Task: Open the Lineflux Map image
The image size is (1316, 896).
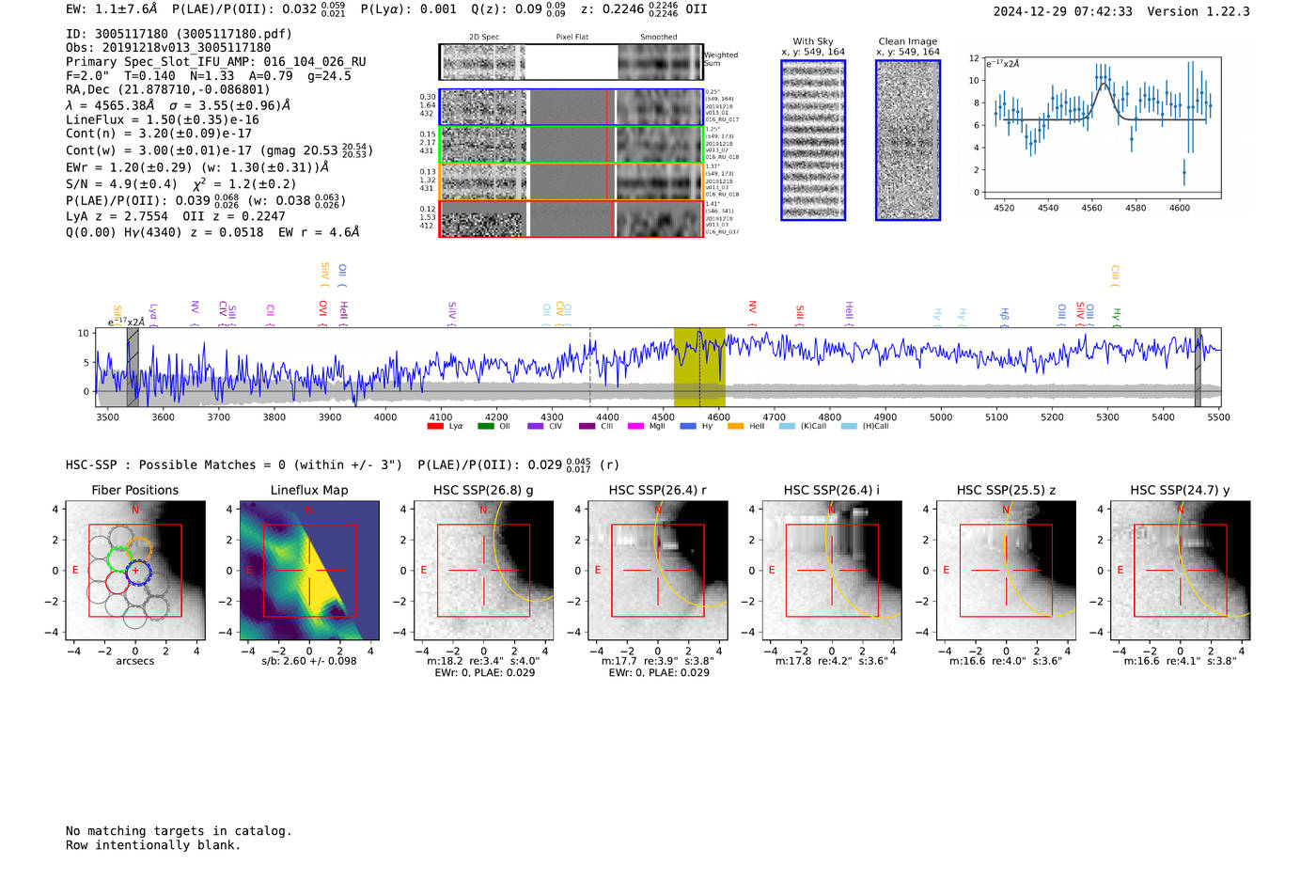Action: tap(309, 571)
